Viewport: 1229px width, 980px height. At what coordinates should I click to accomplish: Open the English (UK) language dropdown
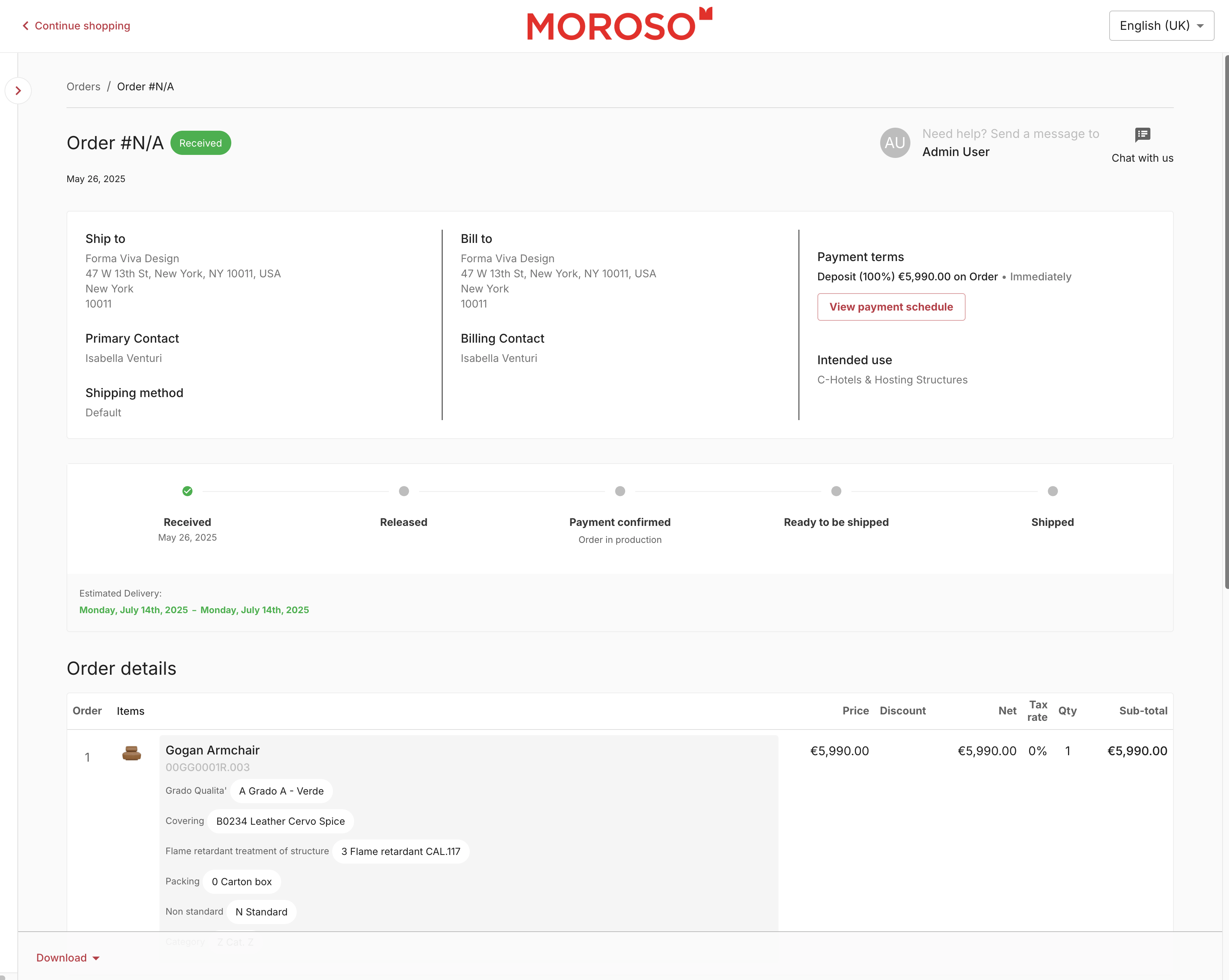point(1161,26)
